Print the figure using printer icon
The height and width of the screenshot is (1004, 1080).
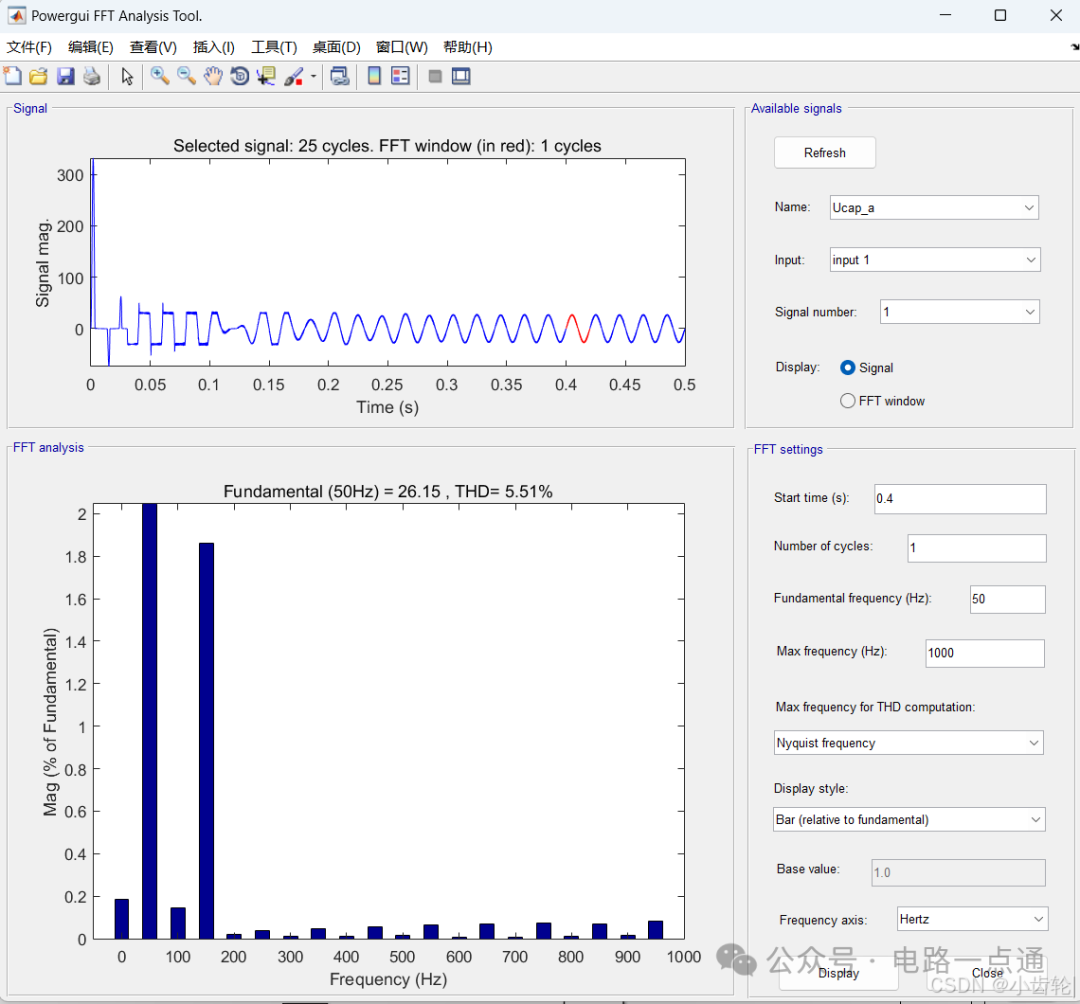tap(91, 76)
